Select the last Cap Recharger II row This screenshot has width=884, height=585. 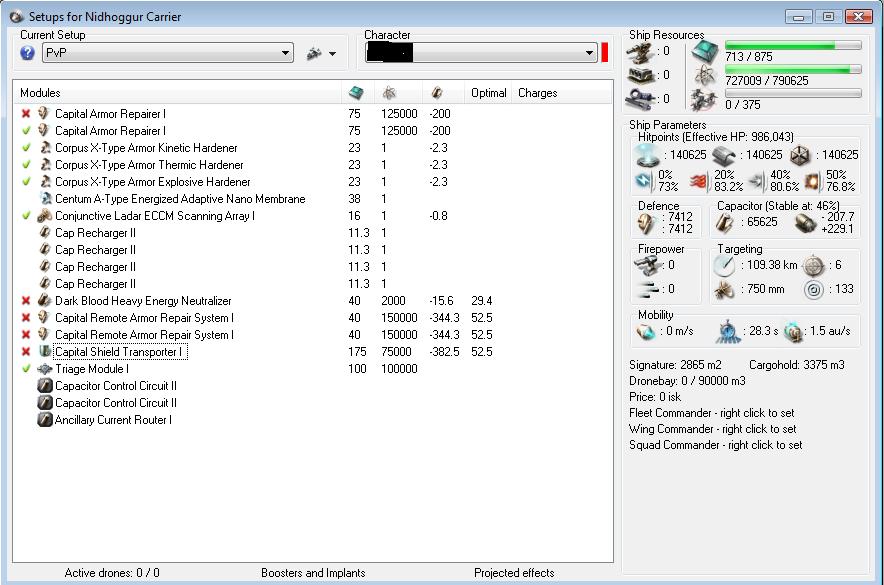(312, 283)
